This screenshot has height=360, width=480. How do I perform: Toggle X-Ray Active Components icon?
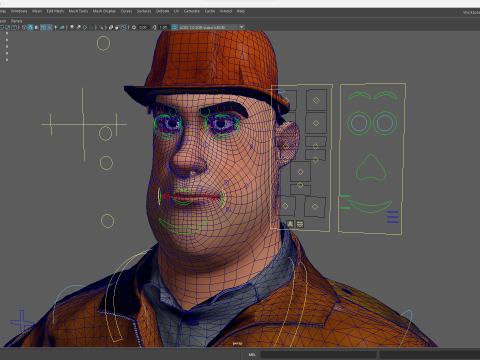click(117, 27)
